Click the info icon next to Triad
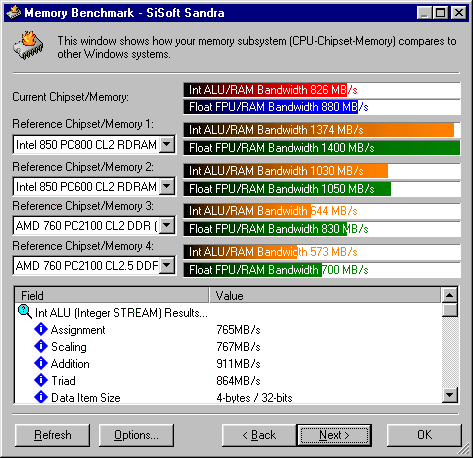Viewport: 473px width, 458px height. [x=41, y=380]
